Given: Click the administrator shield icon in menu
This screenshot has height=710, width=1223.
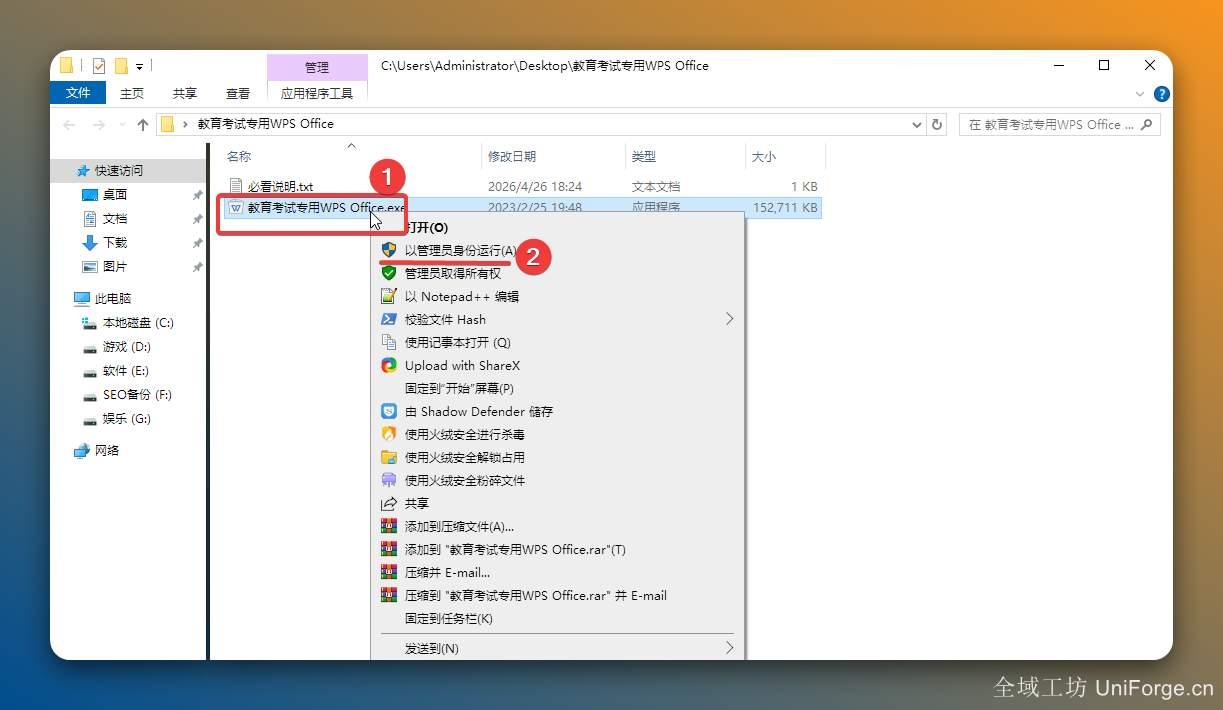Looking at the screenshot, I should [x=389, y=250].
